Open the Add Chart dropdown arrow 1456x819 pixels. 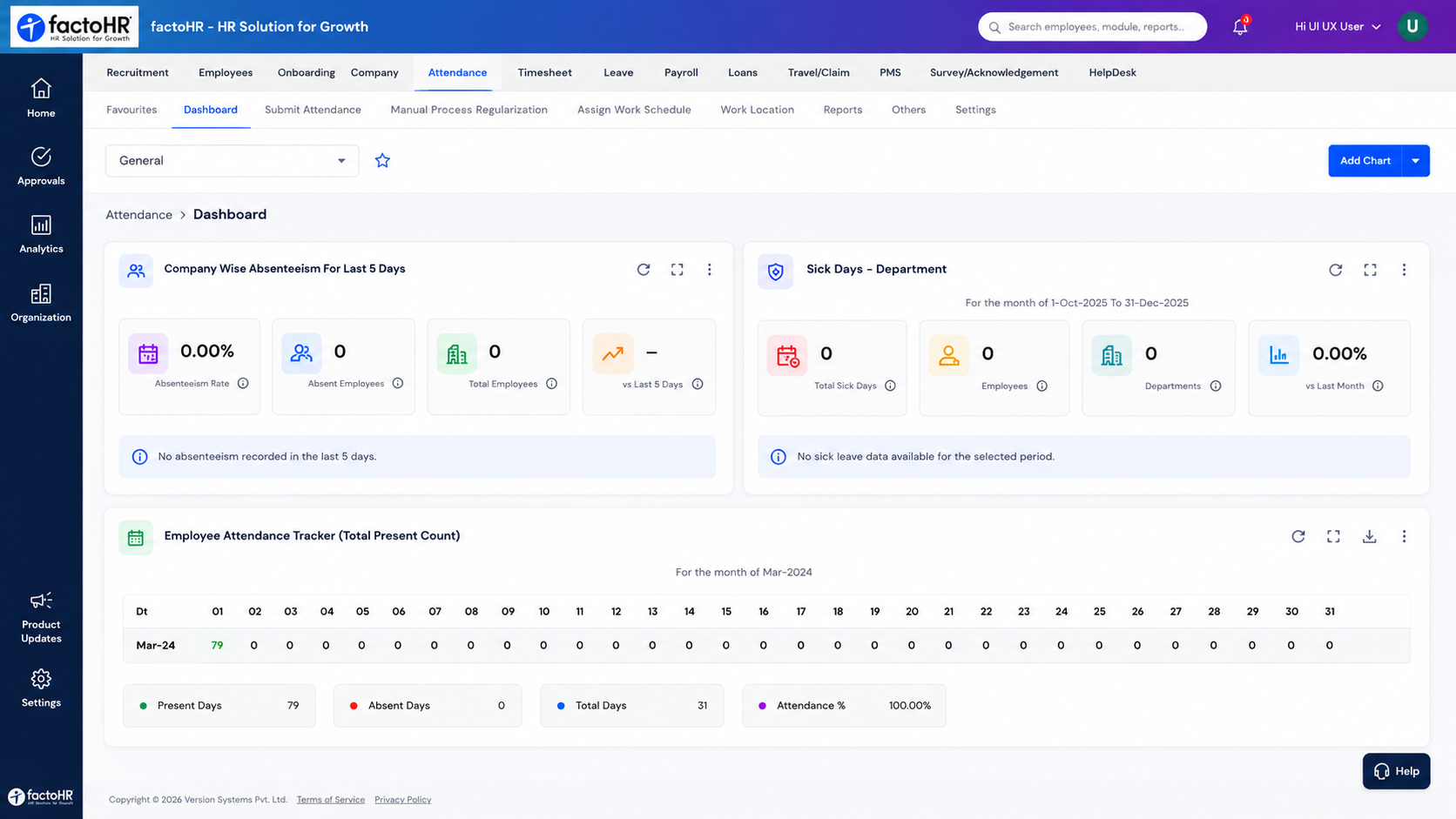click(x=1416, y=160)
